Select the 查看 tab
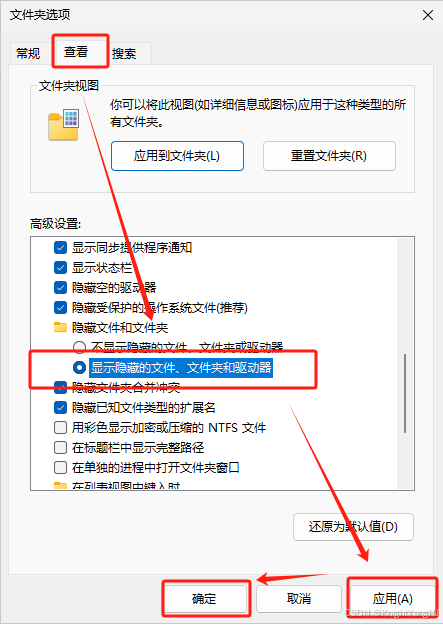Screen dimensions: 443x625 click(x=76, y=51)
